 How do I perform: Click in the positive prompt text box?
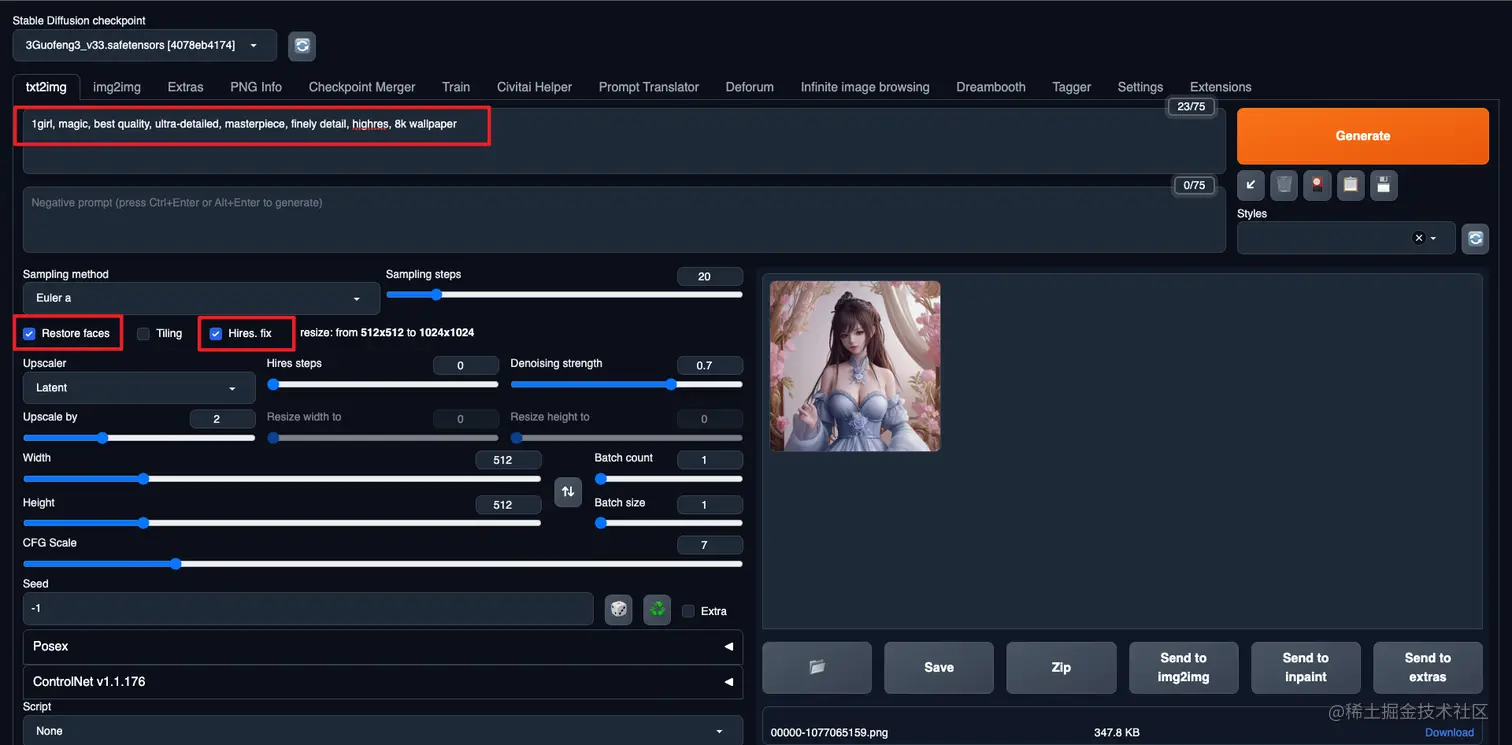pos(624,141)
